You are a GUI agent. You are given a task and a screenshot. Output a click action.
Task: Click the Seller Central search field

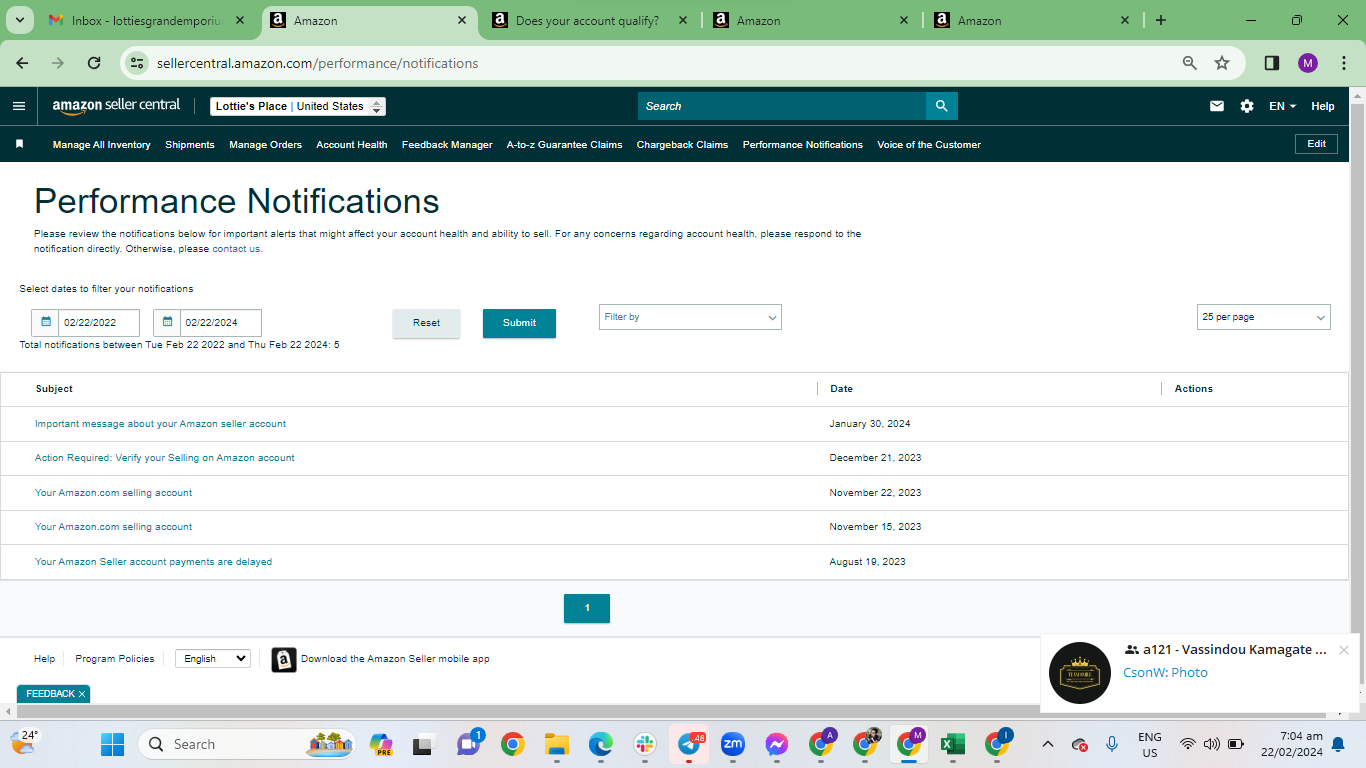click(x=782, y=106)
